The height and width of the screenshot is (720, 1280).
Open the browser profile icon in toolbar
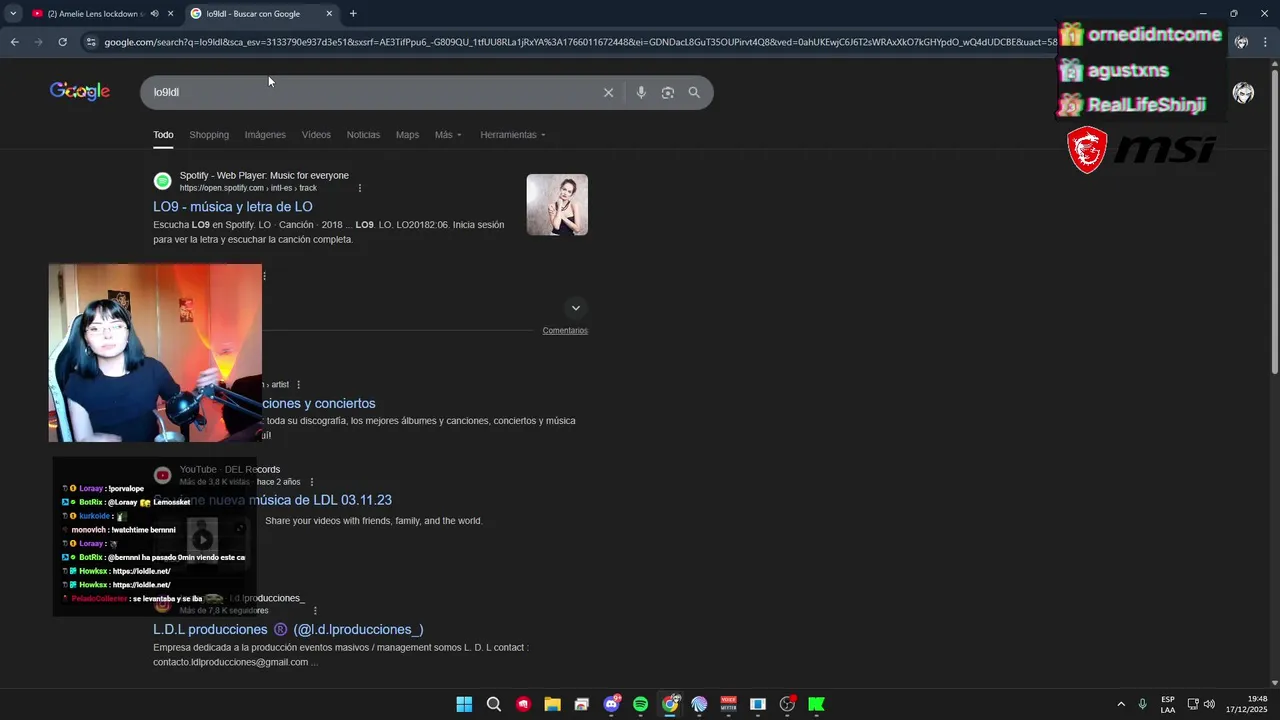pyautogui.click(x=1241, y=42)
